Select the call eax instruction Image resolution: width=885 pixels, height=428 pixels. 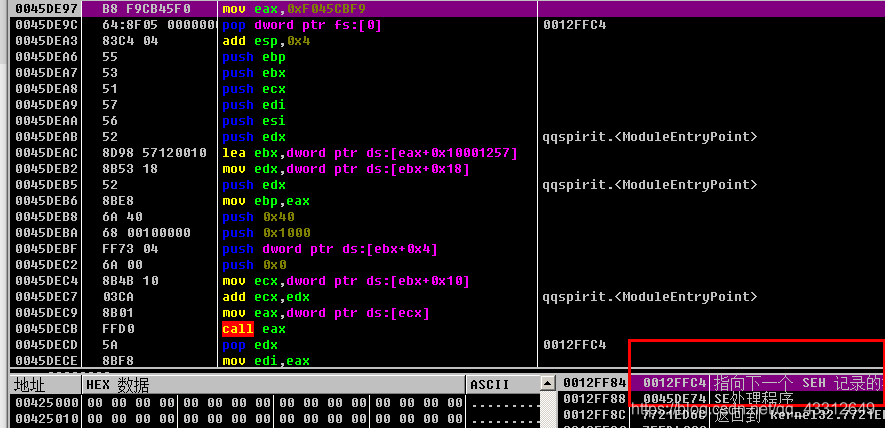pyautogui.click(x=254, y=329)
